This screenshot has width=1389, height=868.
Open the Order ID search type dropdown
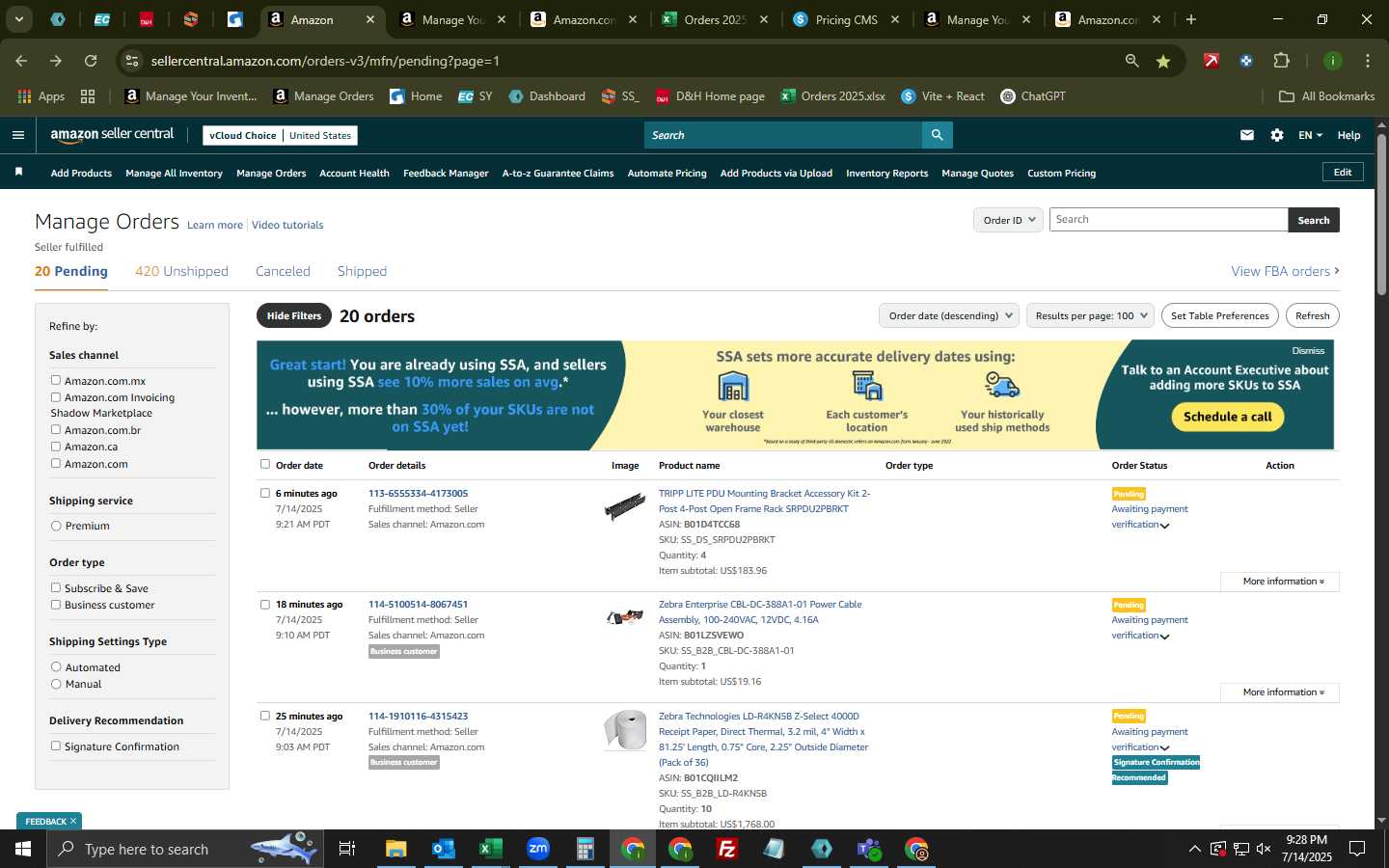tap(1008, 220)
